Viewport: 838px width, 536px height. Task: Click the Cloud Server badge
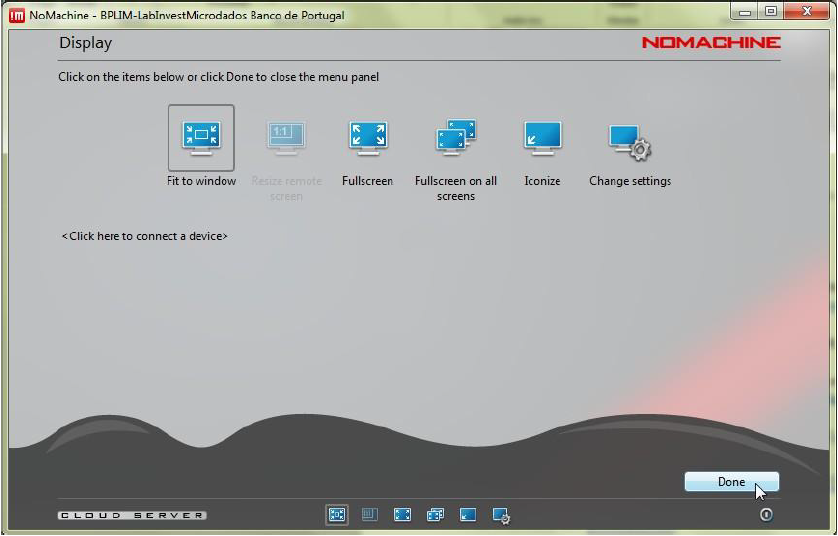(x=132, y=516)
